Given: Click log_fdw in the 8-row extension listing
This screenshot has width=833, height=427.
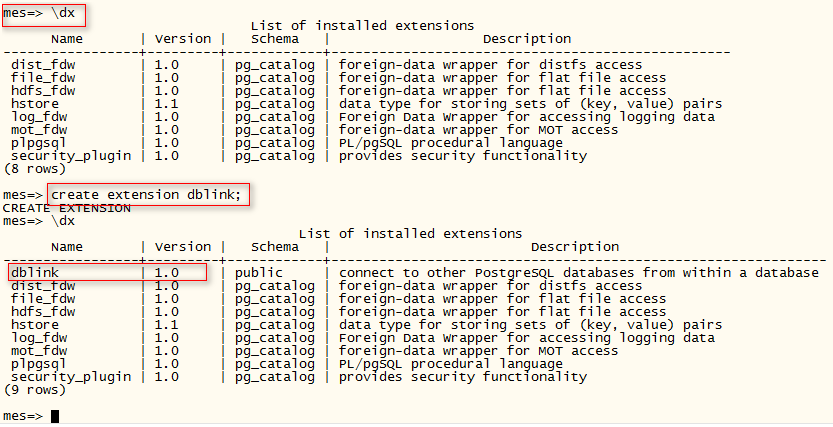Looking at the screenshot, I should click(x=39, y=117).
